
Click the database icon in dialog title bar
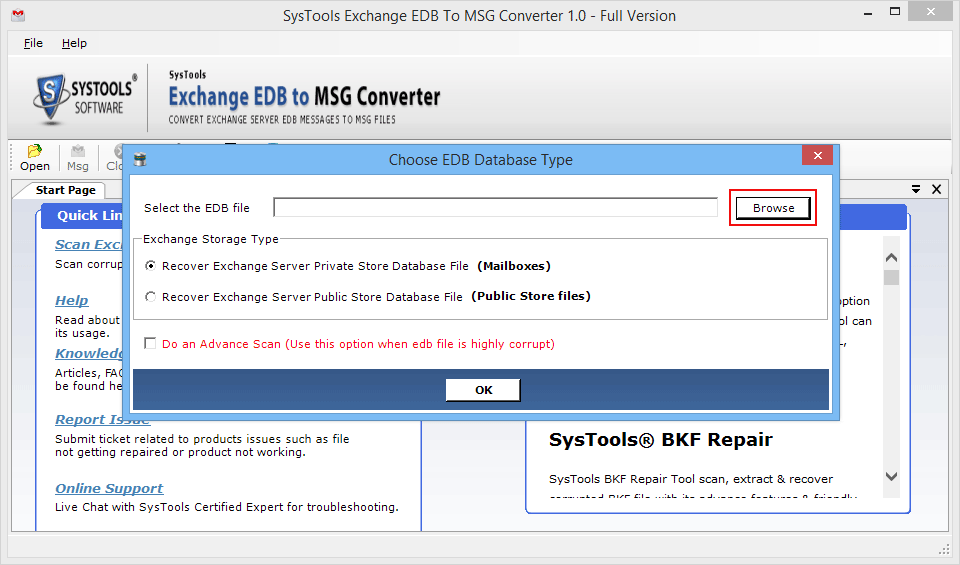pyautogui.click(x=140, y=160)
